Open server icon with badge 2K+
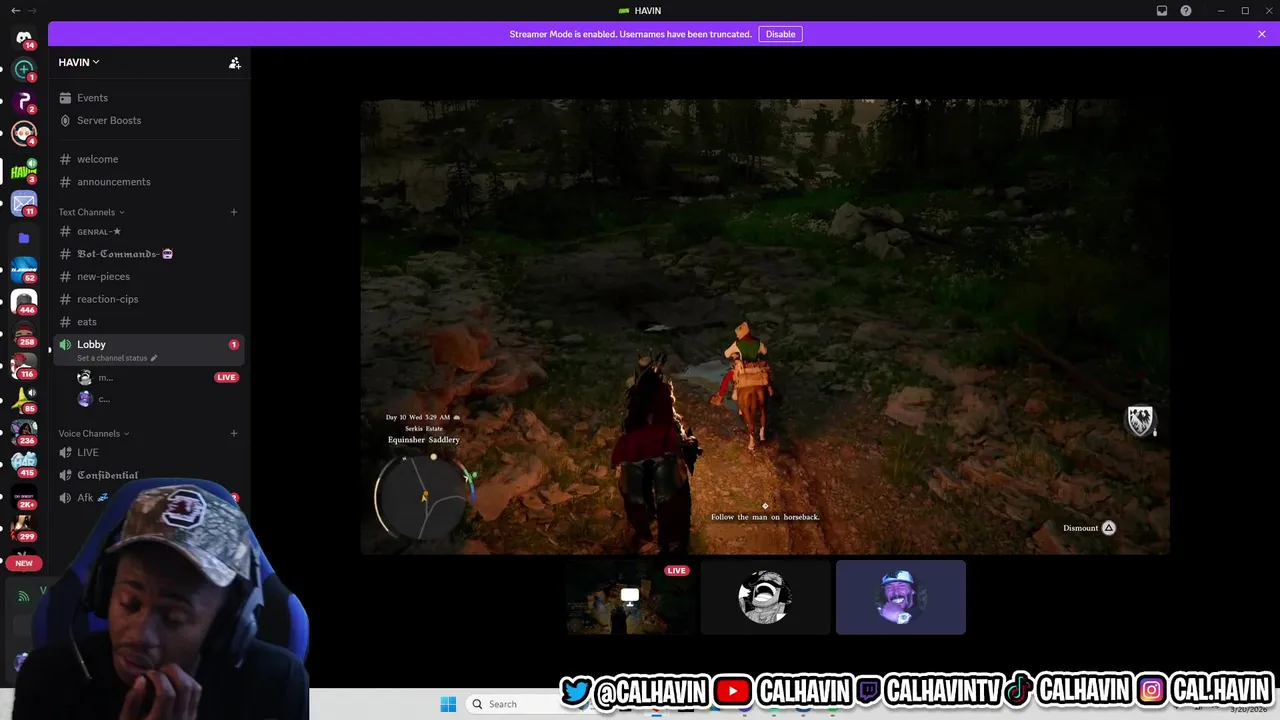 pos(24,497)
